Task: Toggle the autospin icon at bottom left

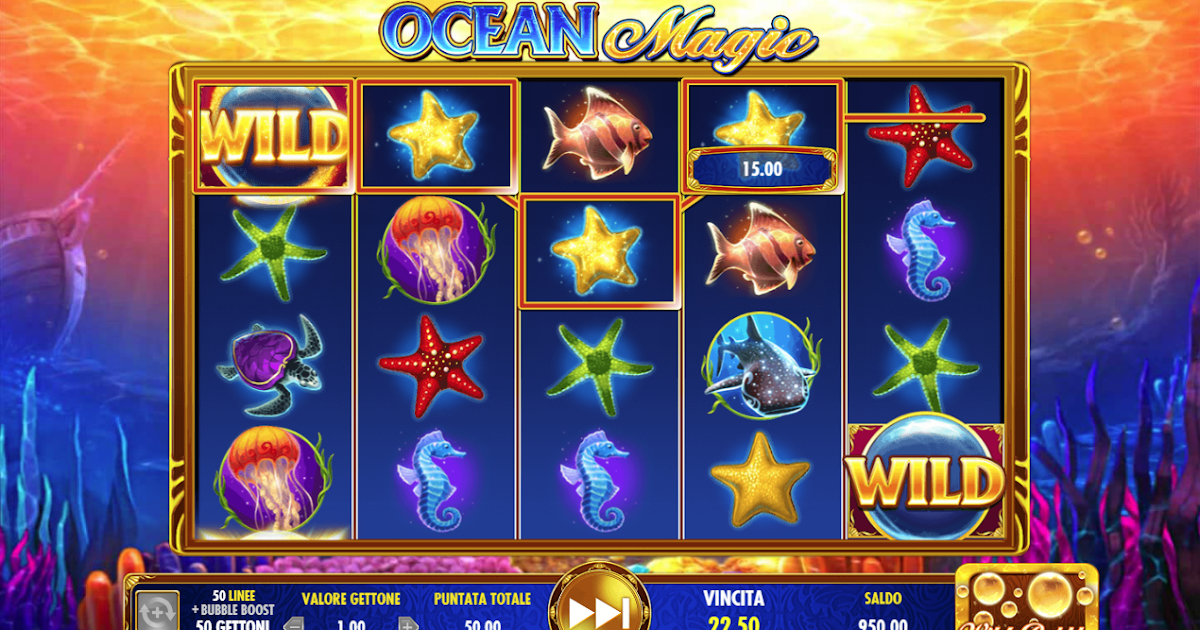Action: (x=157, y=609)
